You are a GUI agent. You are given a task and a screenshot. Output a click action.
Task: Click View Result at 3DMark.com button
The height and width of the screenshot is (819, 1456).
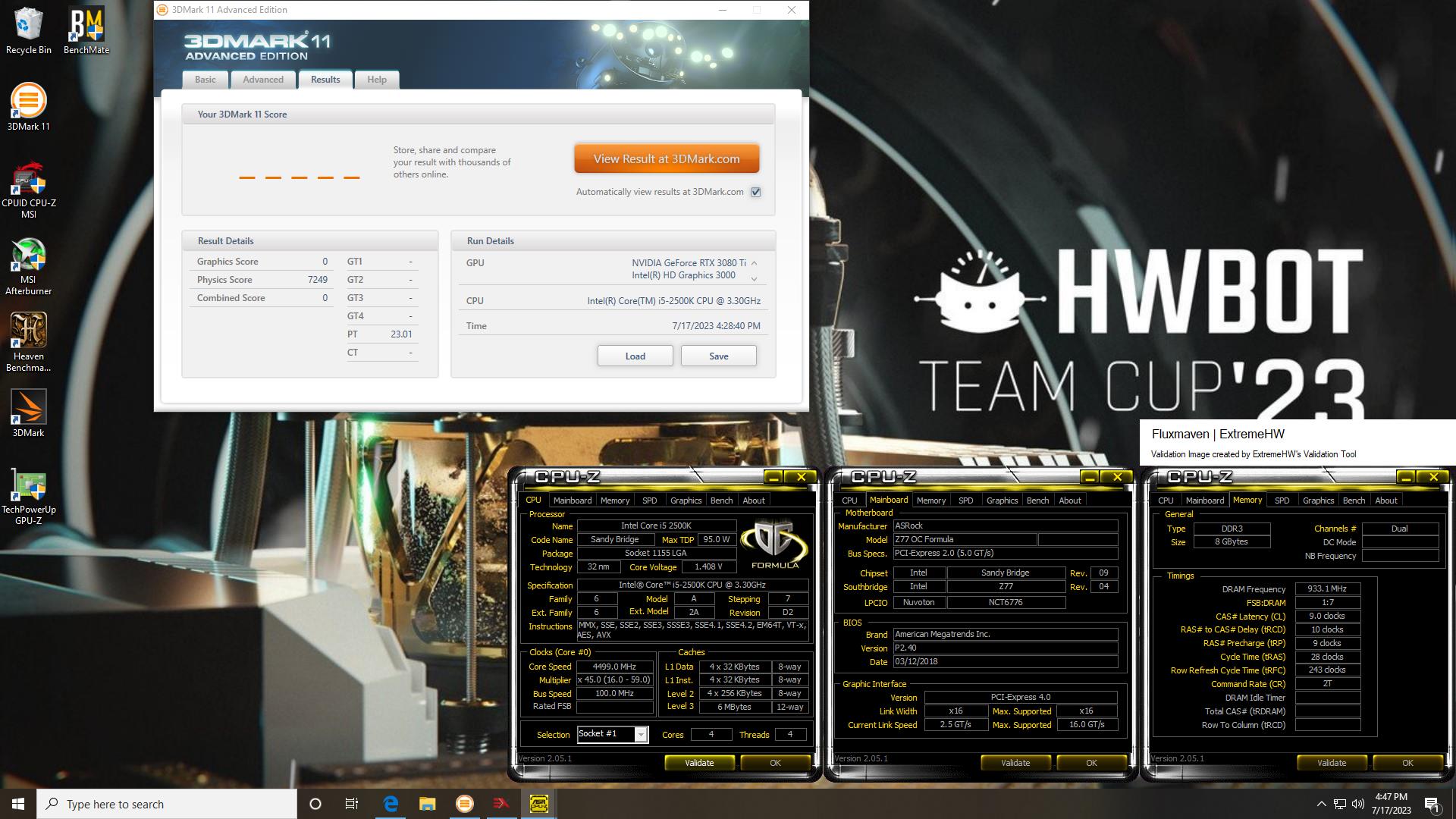pos(667,159)
